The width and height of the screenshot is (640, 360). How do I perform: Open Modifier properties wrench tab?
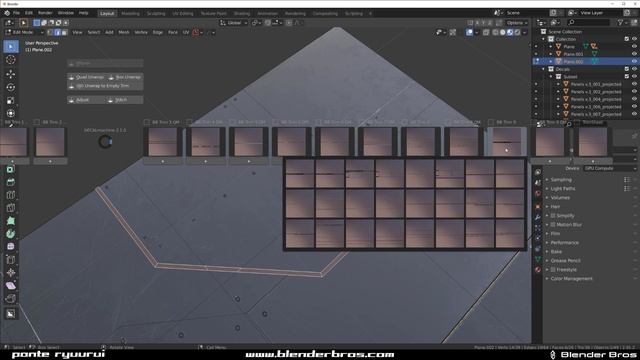click(x=538, y=218)
